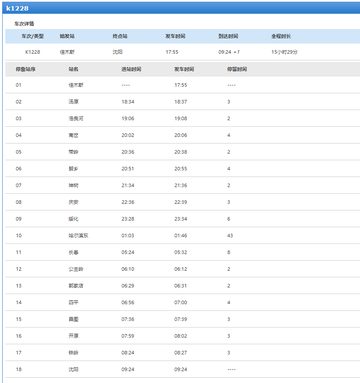Click departure time 22:39 in row 08

181,202
